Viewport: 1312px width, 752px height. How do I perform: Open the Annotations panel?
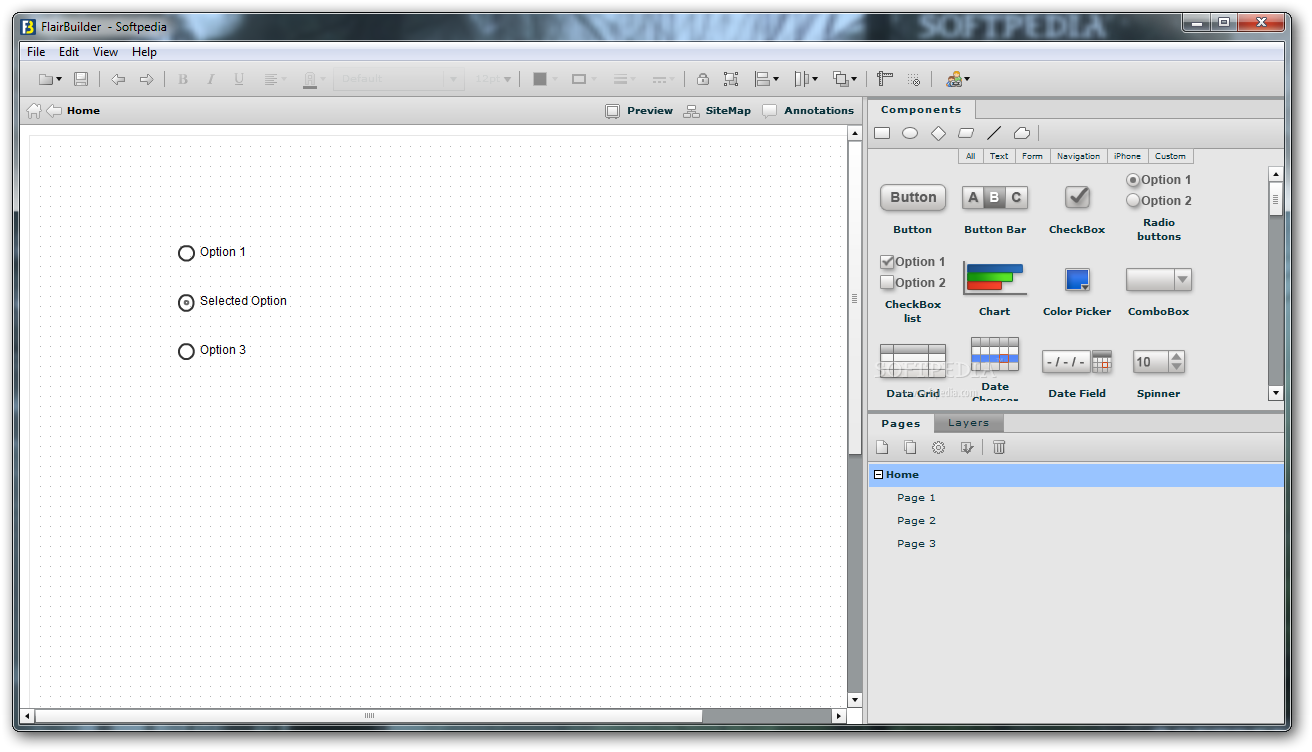click(x=808, y=111)
